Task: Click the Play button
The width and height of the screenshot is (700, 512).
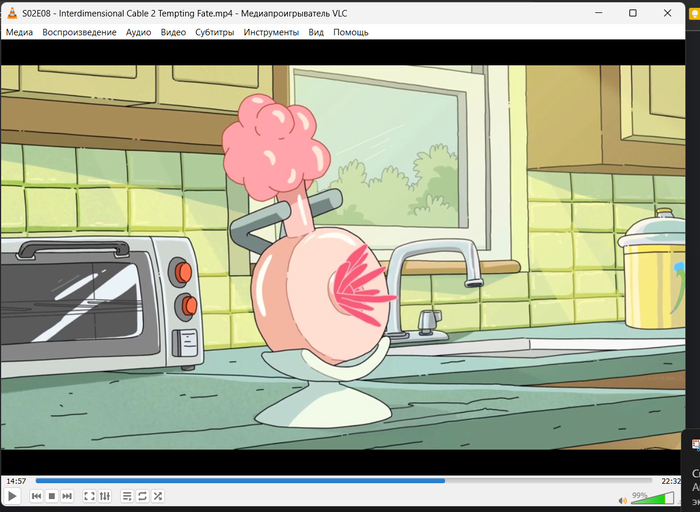Action: coord(12,496)
